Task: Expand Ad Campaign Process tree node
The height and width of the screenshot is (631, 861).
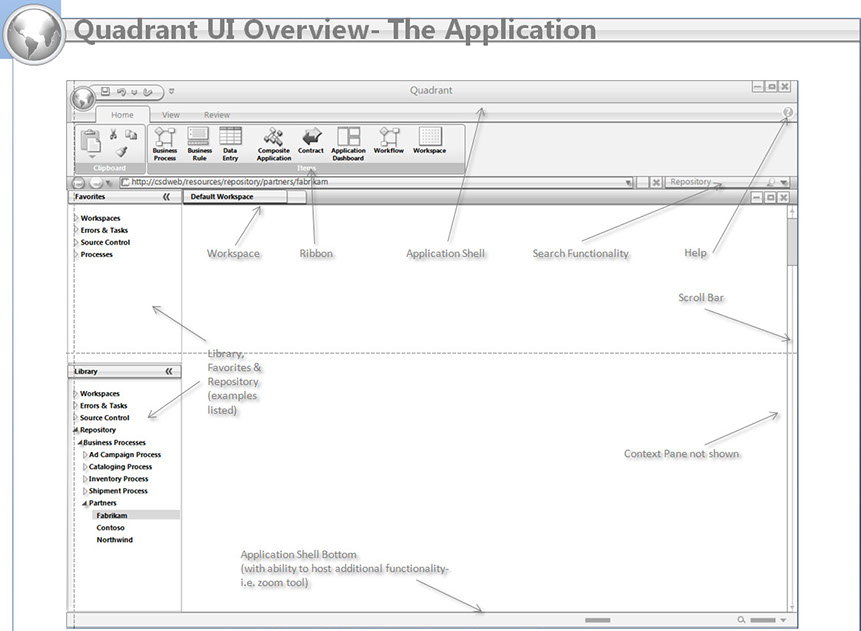Action: click(x=85, y=455)
